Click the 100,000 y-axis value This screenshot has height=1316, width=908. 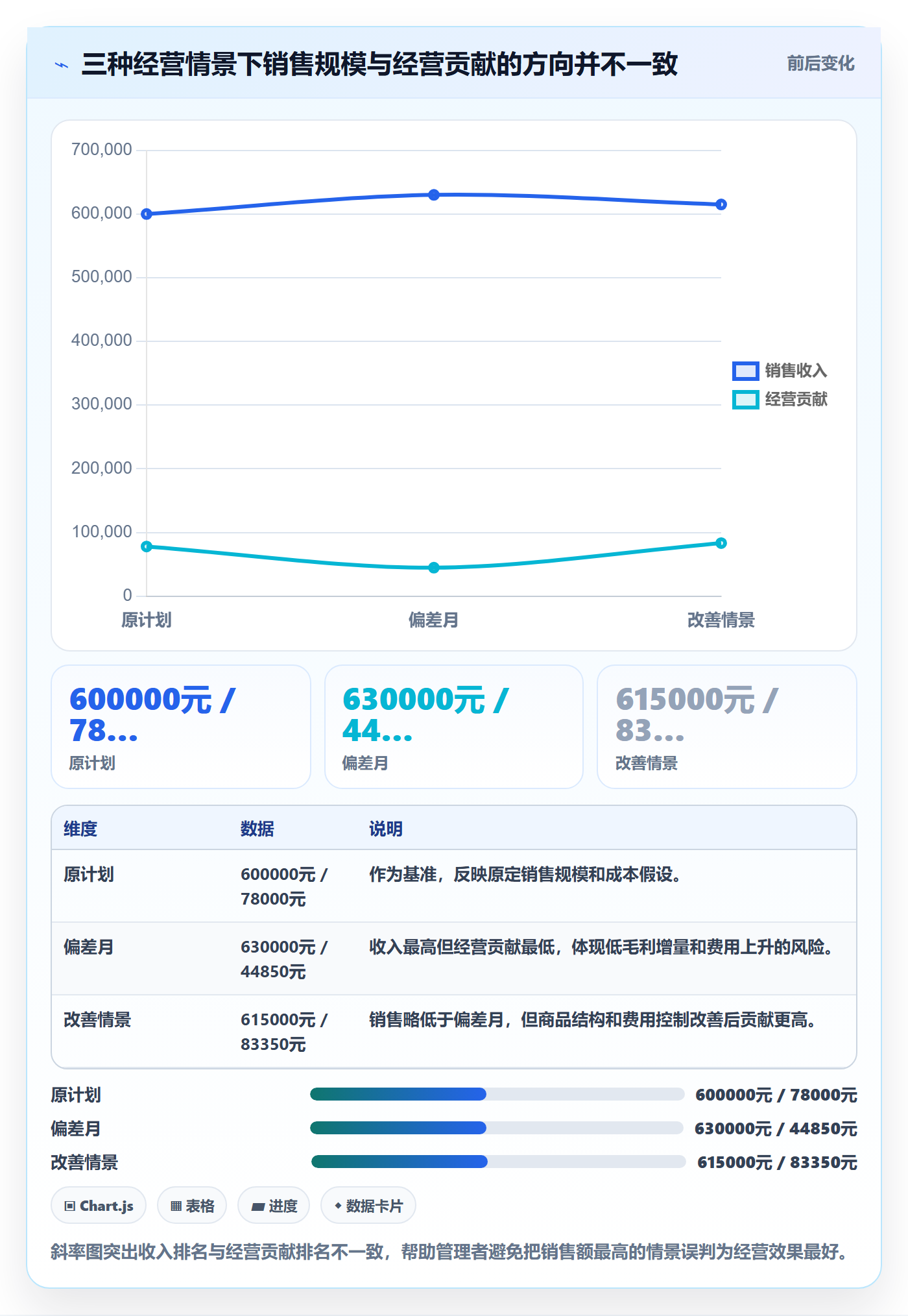(102, 532)
